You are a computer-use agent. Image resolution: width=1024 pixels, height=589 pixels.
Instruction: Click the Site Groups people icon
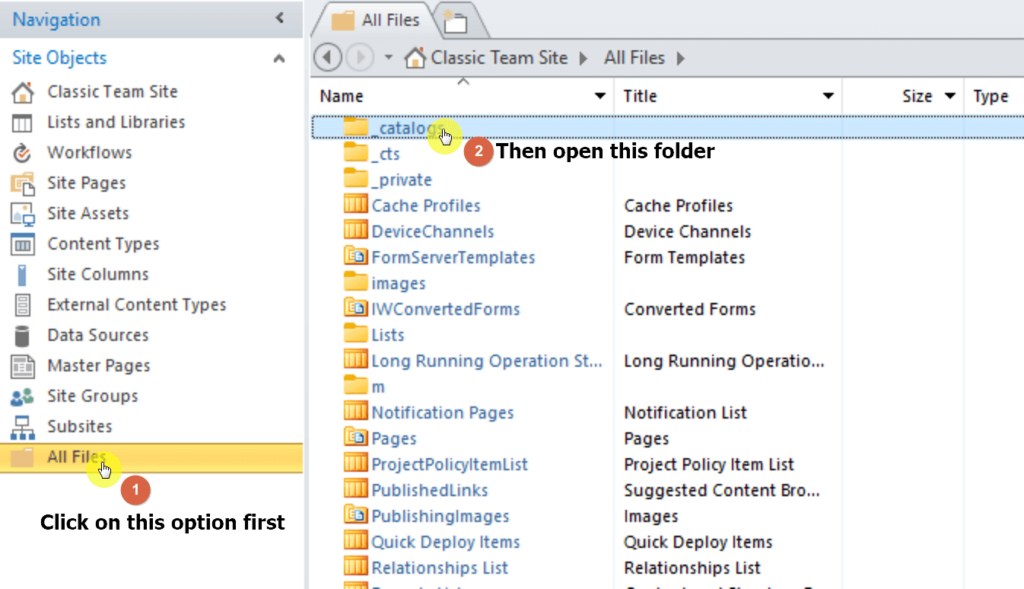point(22,396)
